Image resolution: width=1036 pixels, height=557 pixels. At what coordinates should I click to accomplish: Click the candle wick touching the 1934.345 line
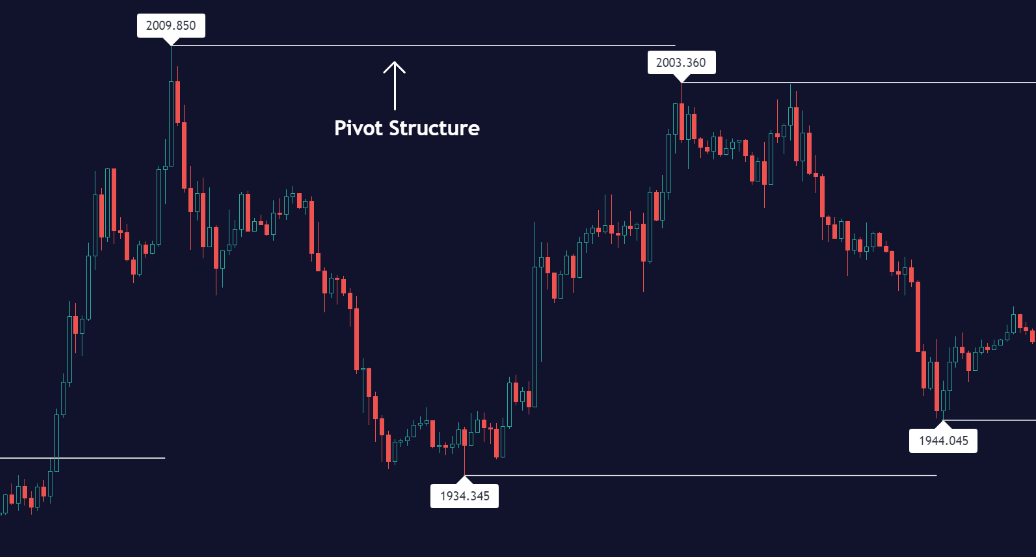[465, 462]
